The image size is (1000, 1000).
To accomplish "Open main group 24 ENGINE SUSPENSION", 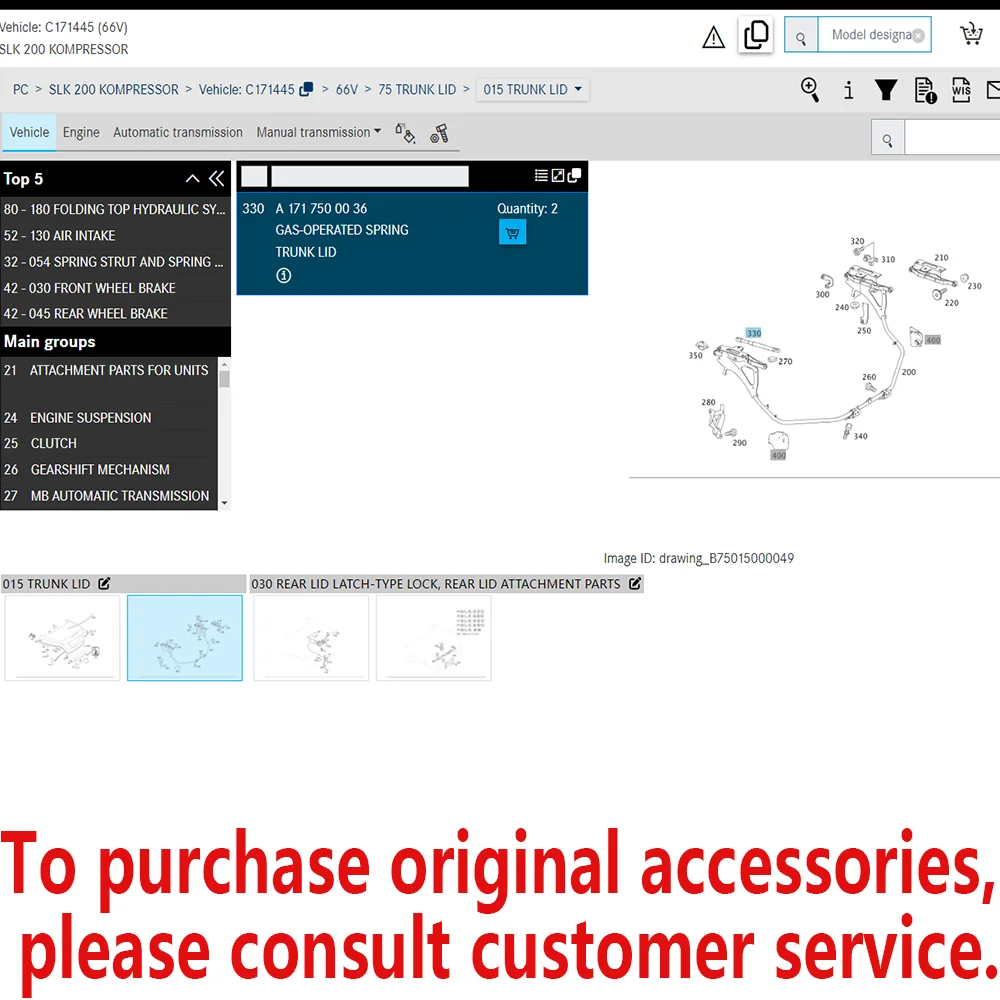I will coord(108,418).
